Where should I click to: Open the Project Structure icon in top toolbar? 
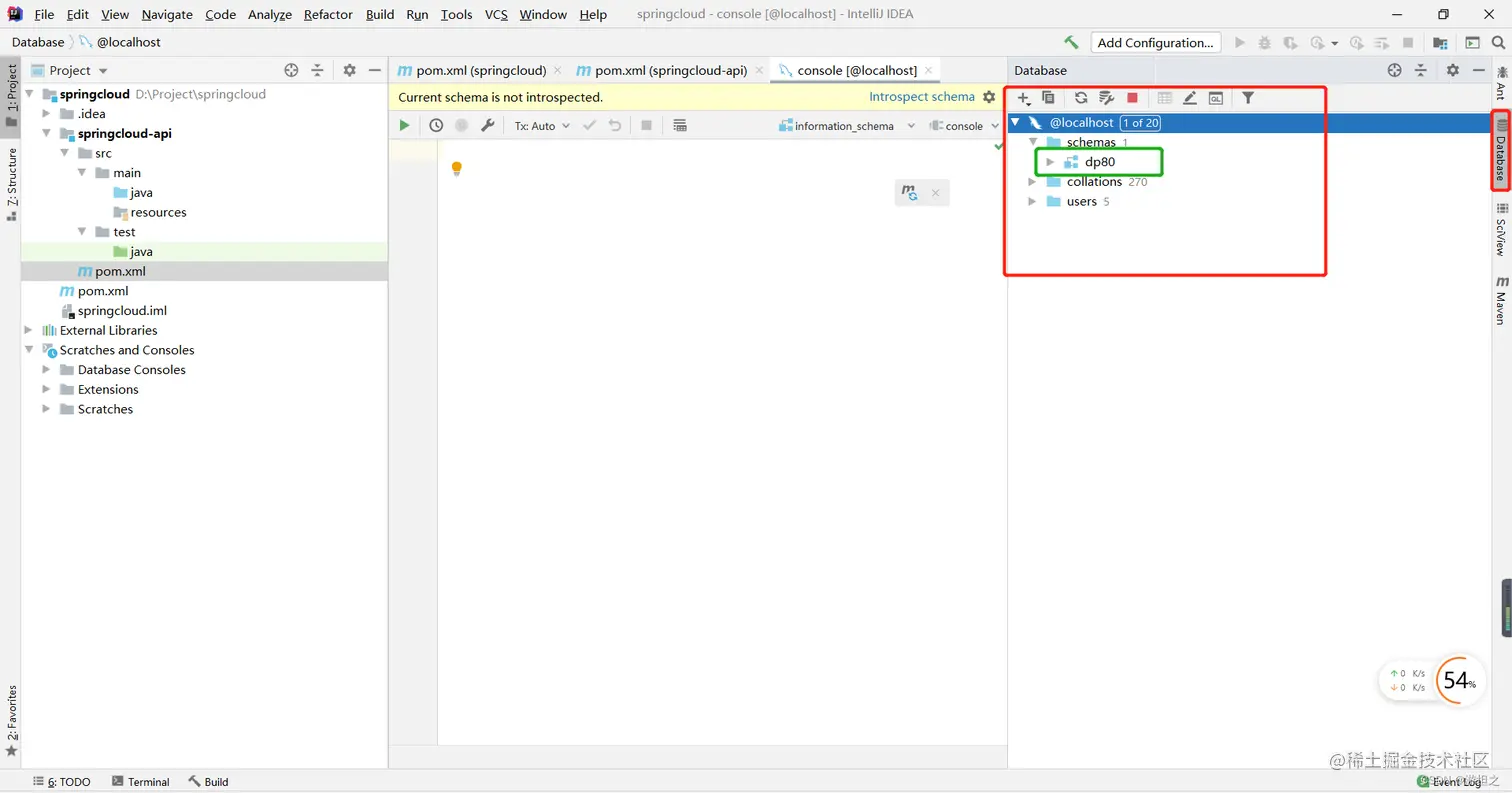coord(1440,43)
